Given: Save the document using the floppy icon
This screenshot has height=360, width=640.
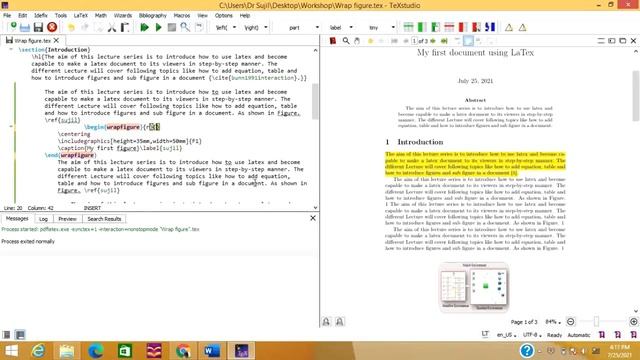Looking at the screenshot, I should coord(38,27).
